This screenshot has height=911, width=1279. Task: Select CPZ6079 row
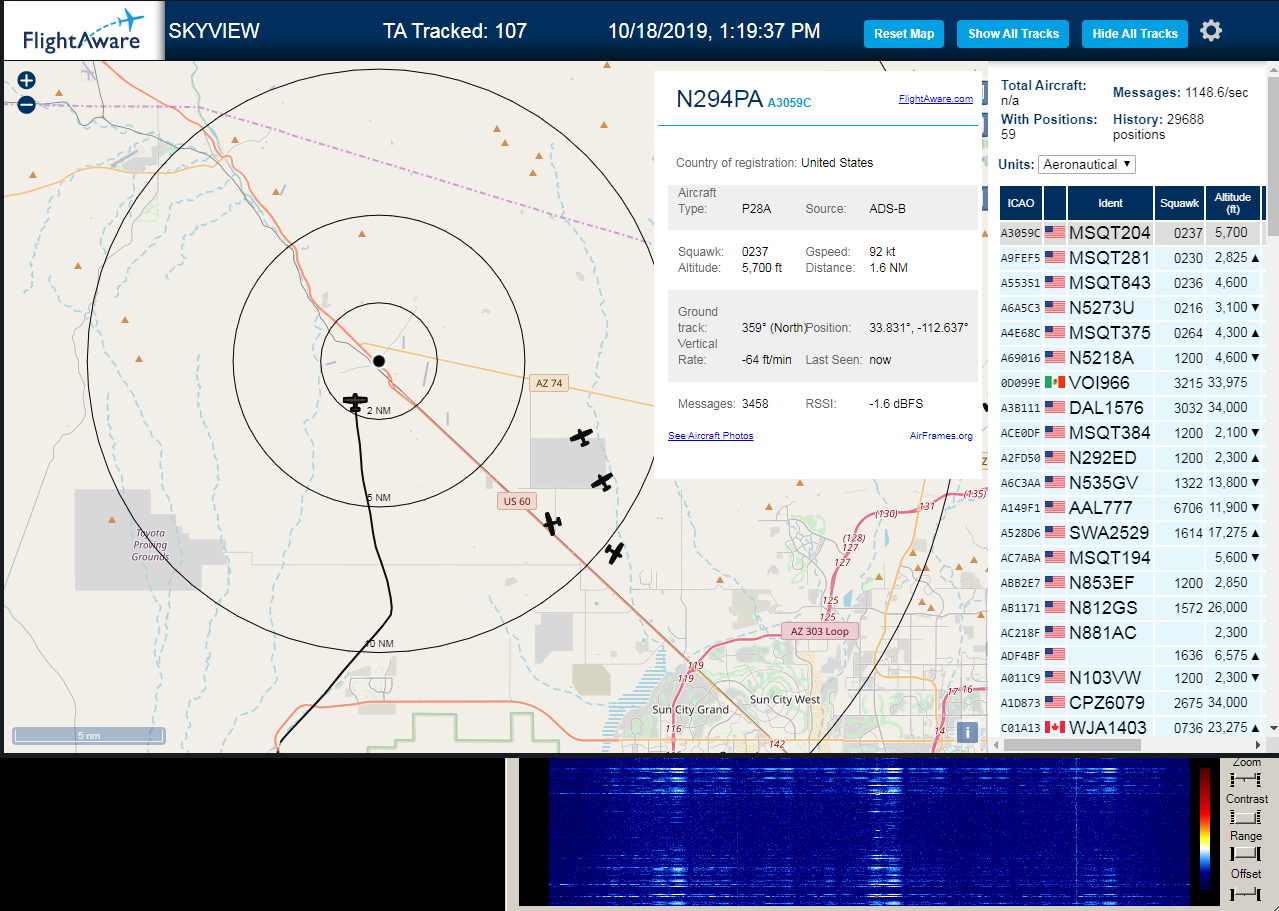click(1132, 703)
